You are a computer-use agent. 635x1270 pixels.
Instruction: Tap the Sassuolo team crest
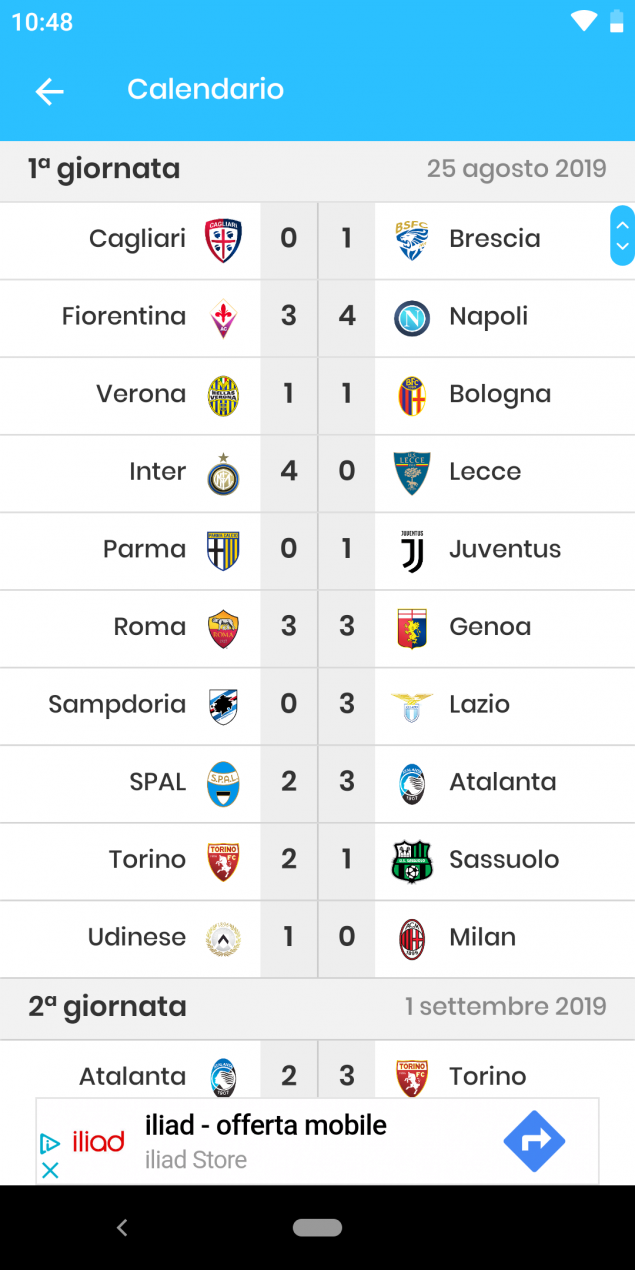412,860
